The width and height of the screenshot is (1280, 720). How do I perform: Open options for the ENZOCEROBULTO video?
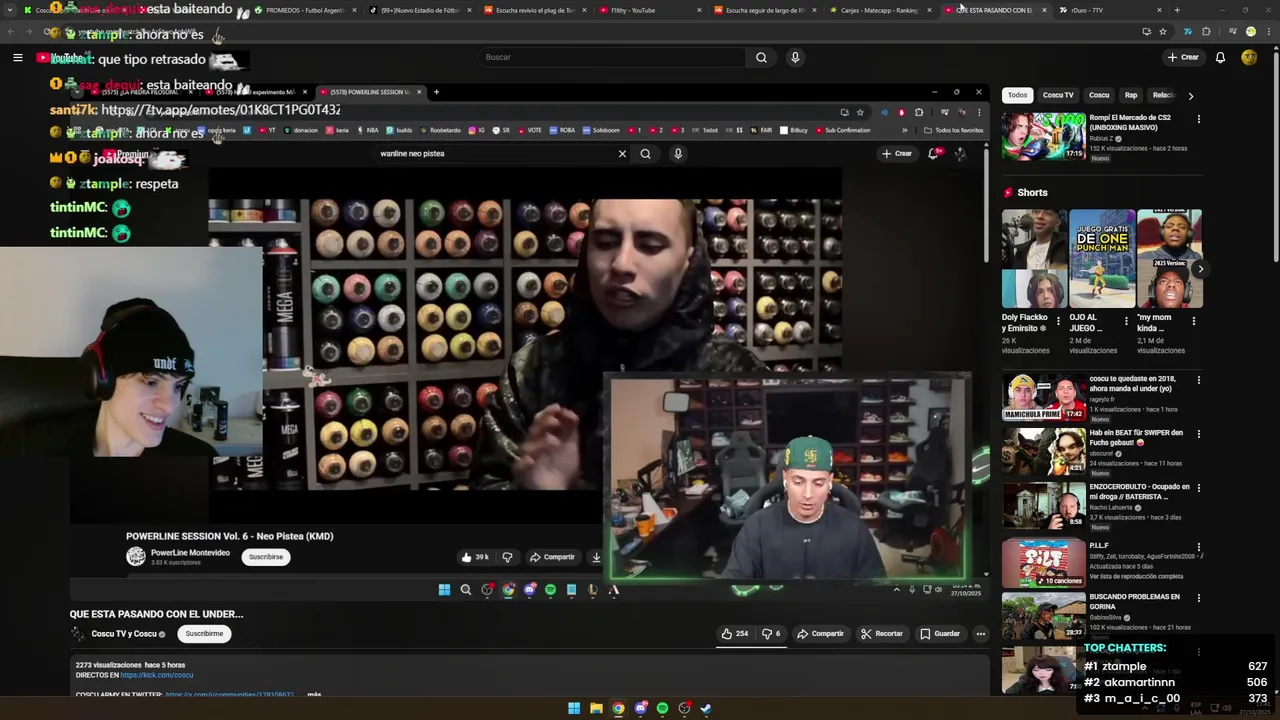click(x=1198, y=488)
